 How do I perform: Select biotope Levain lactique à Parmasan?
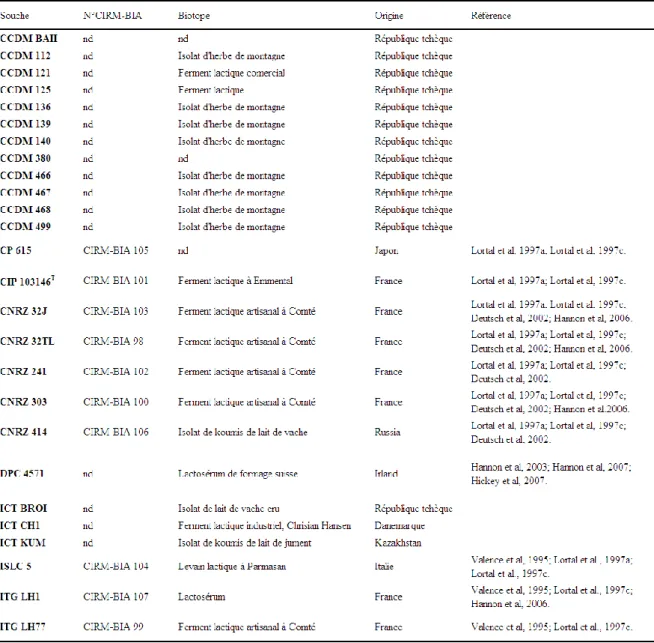pos(232,566)
